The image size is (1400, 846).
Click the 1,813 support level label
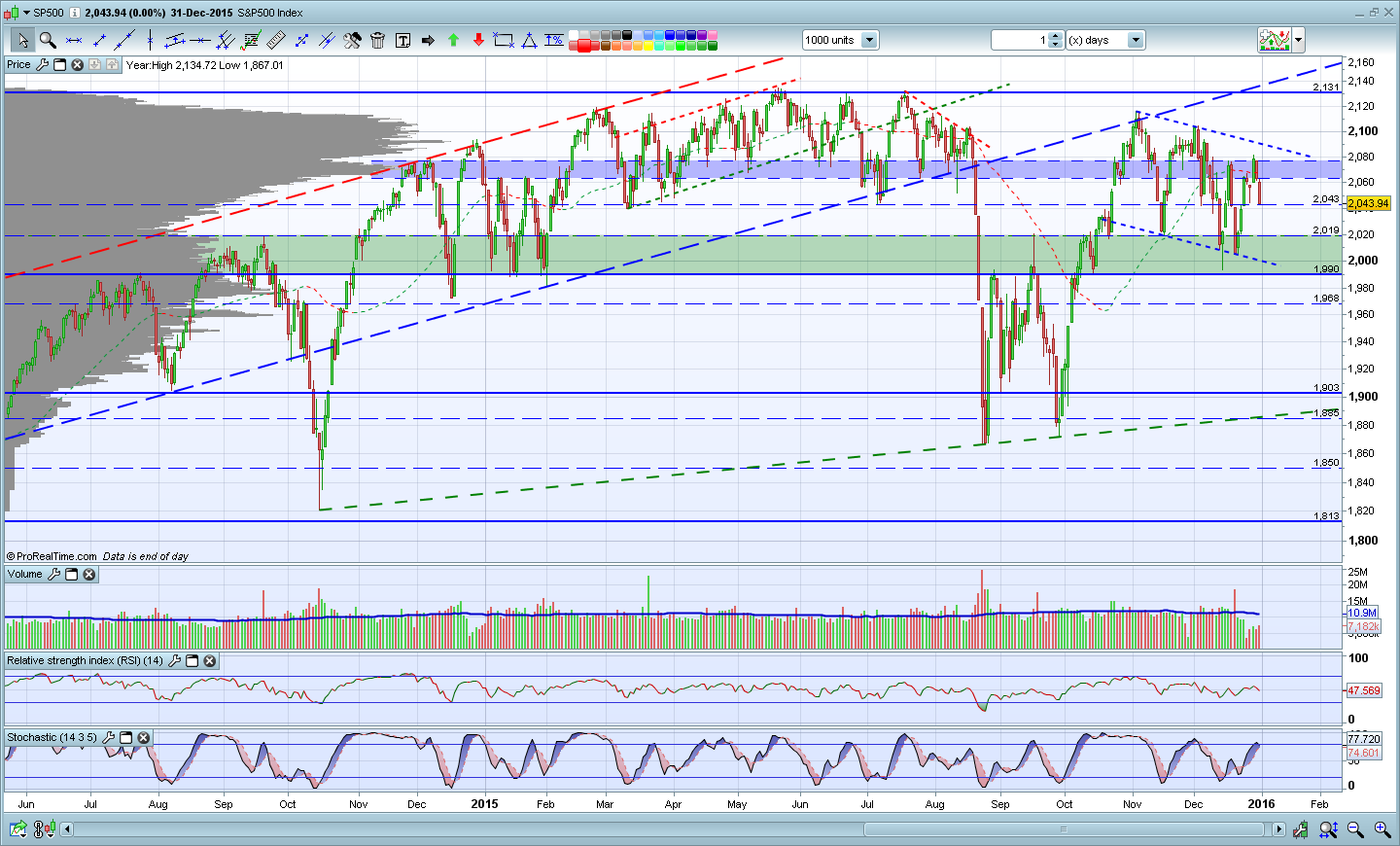point(1326,516)
